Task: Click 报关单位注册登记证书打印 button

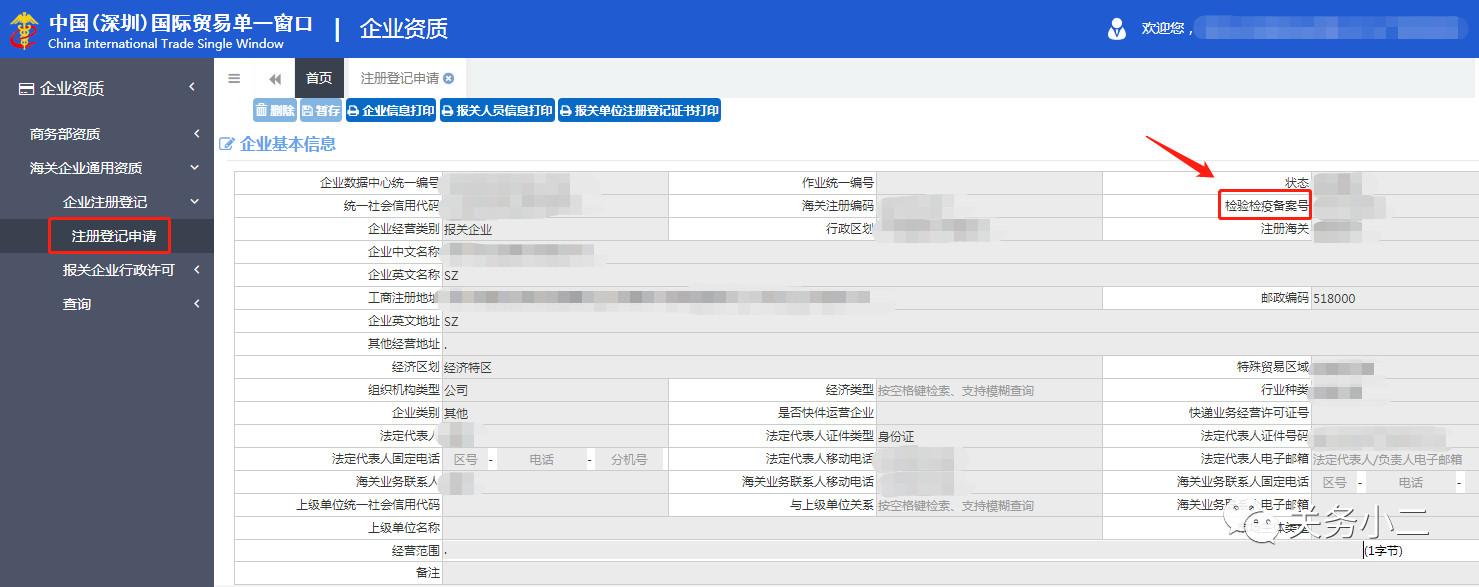Action: 639,111
